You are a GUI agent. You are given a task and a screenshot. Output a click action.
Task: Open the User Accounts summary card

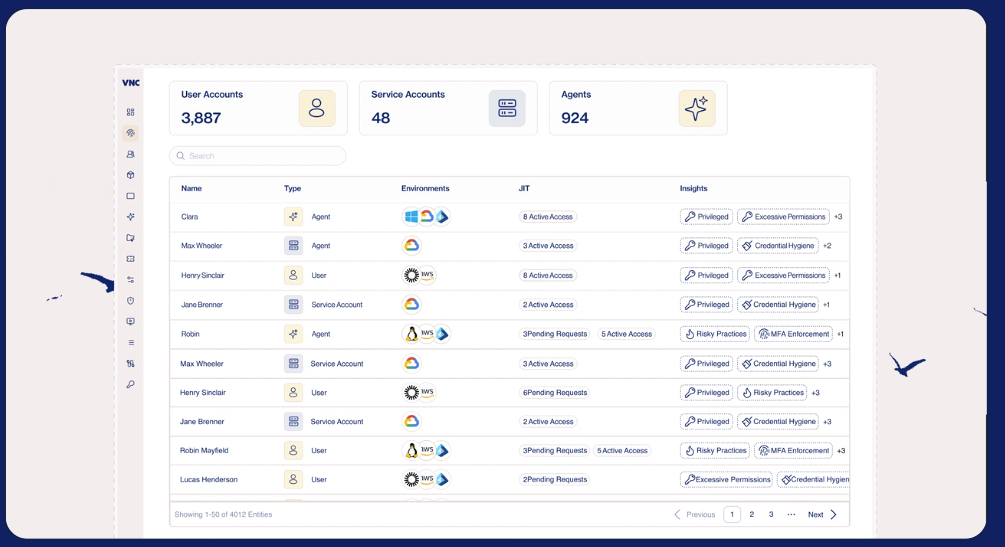click(258, 108)
